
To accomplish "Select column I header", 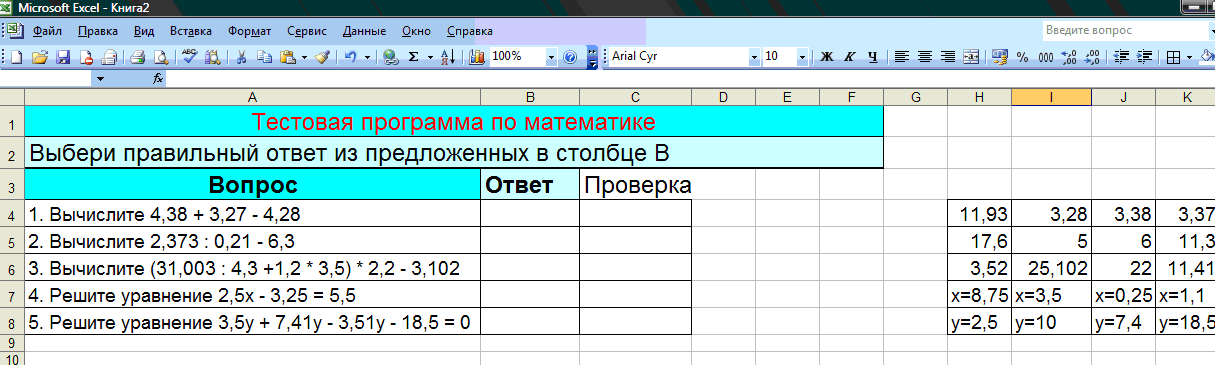I will pyautogui.click(x=1051, y=97).
